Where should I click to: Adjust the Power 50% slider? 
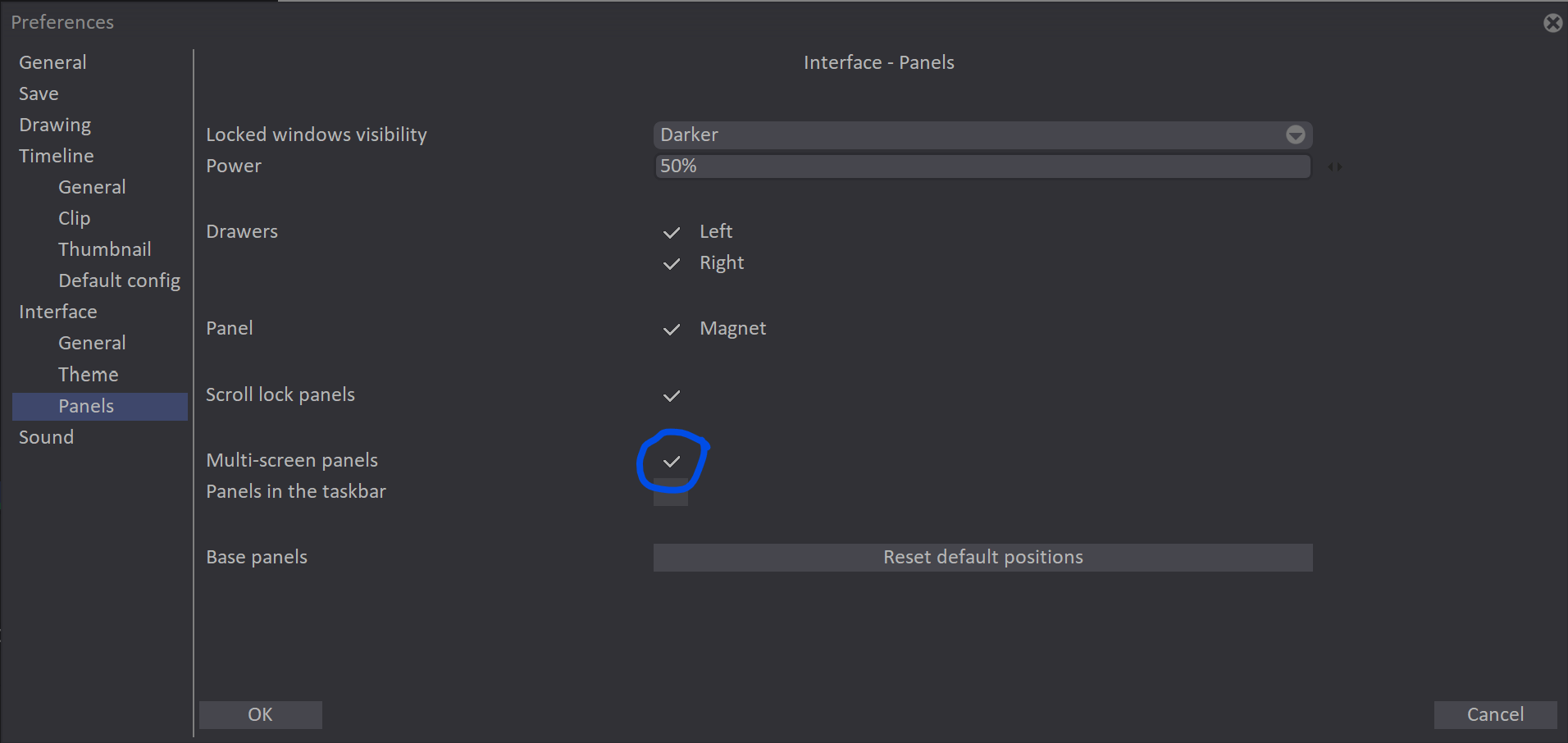click(982, 166)
